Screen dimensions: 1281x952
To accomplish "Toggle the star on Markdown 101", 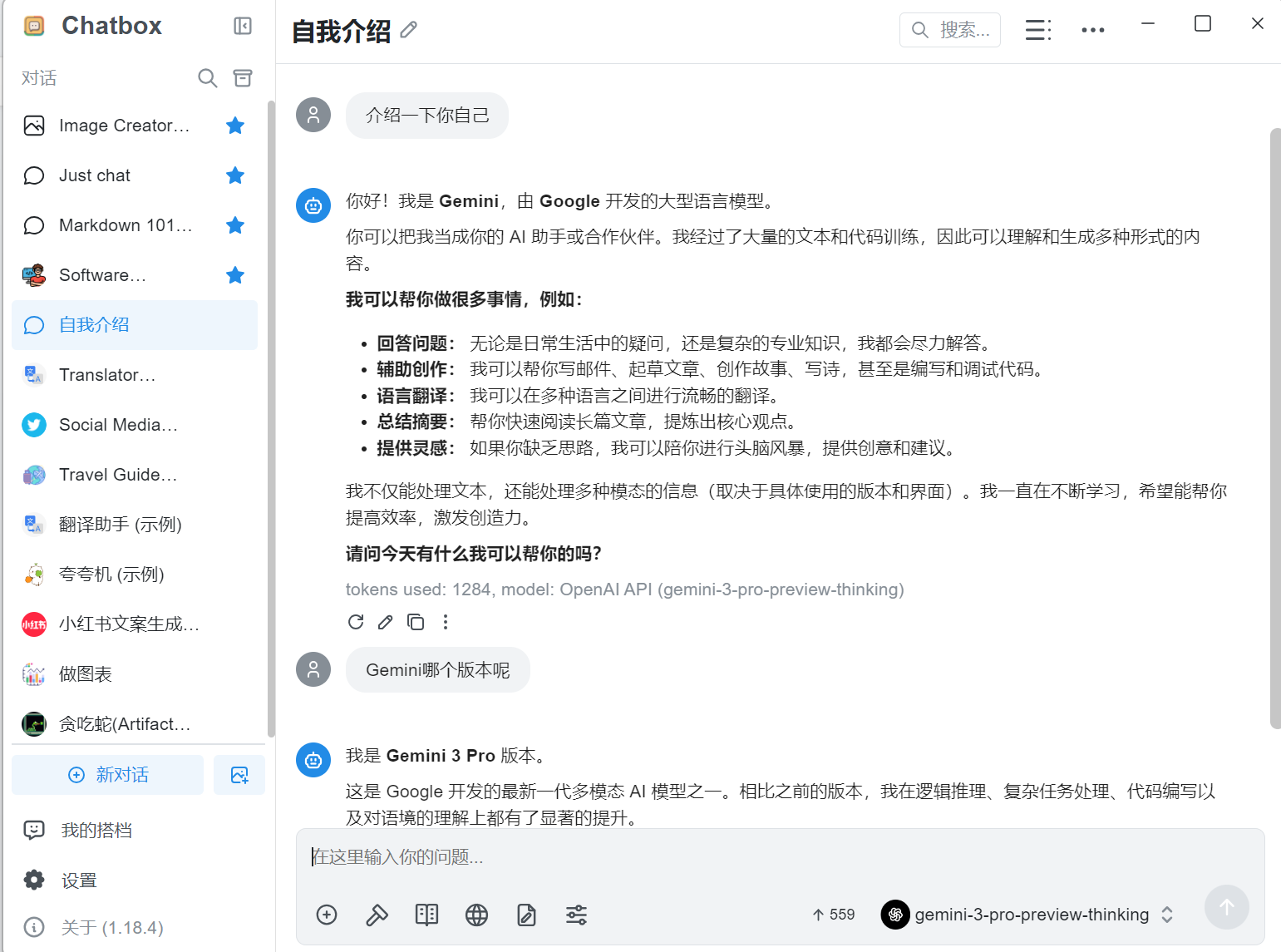I will [x=235, y=225].
